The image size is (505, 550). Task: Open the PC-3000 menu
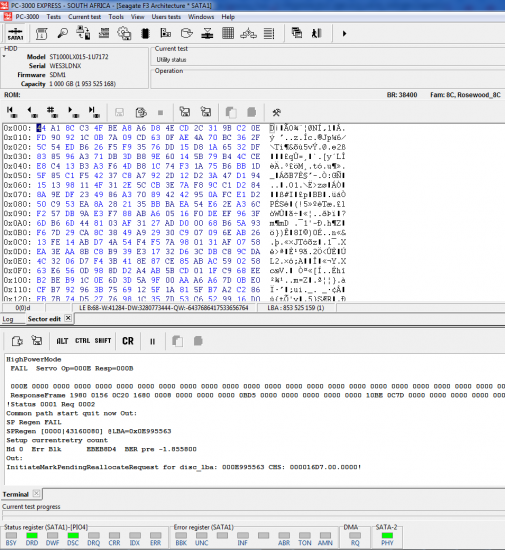point(27,17)
